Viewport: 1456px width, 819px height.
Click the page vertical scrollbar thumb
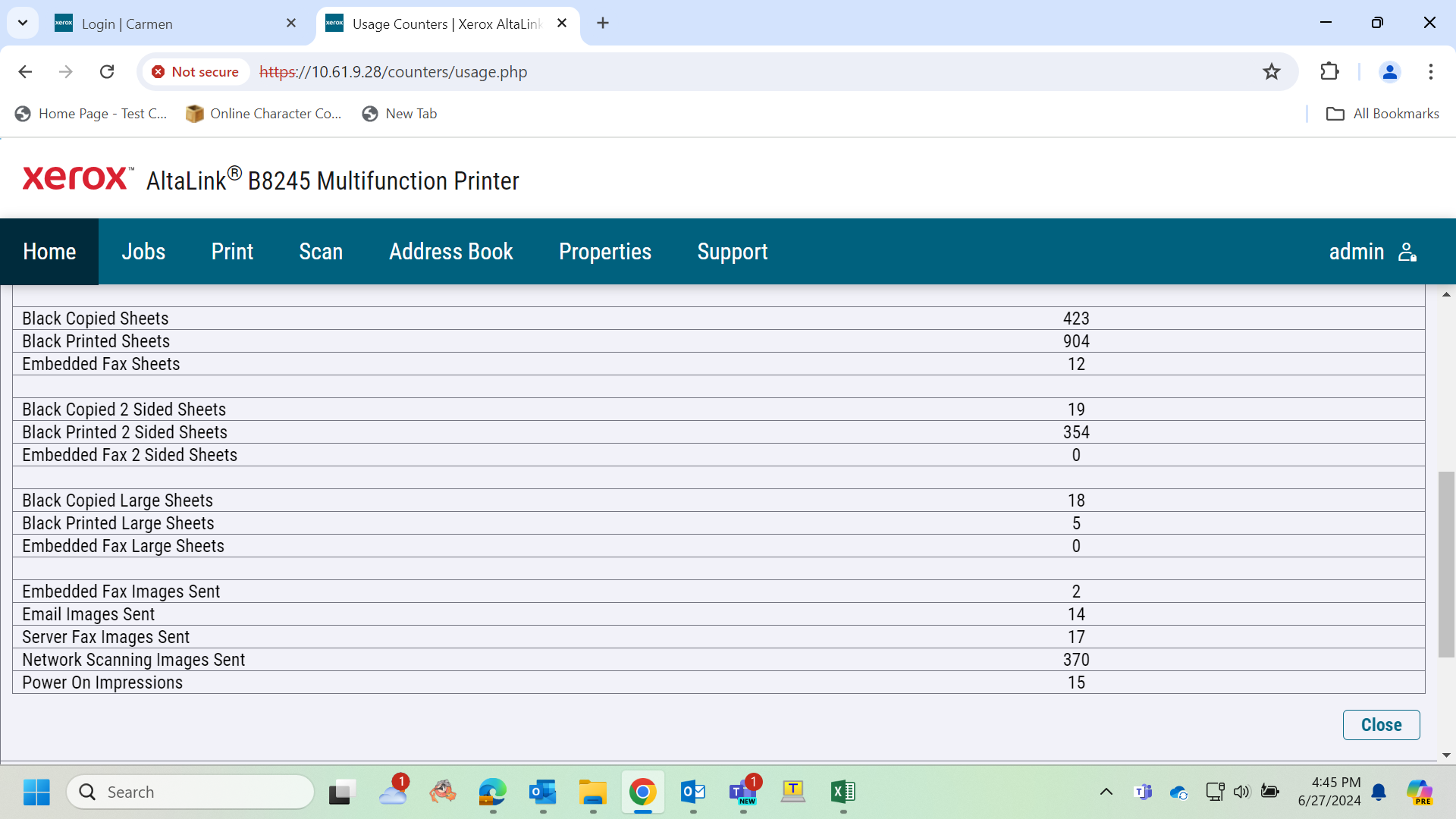coord(1446,564)
